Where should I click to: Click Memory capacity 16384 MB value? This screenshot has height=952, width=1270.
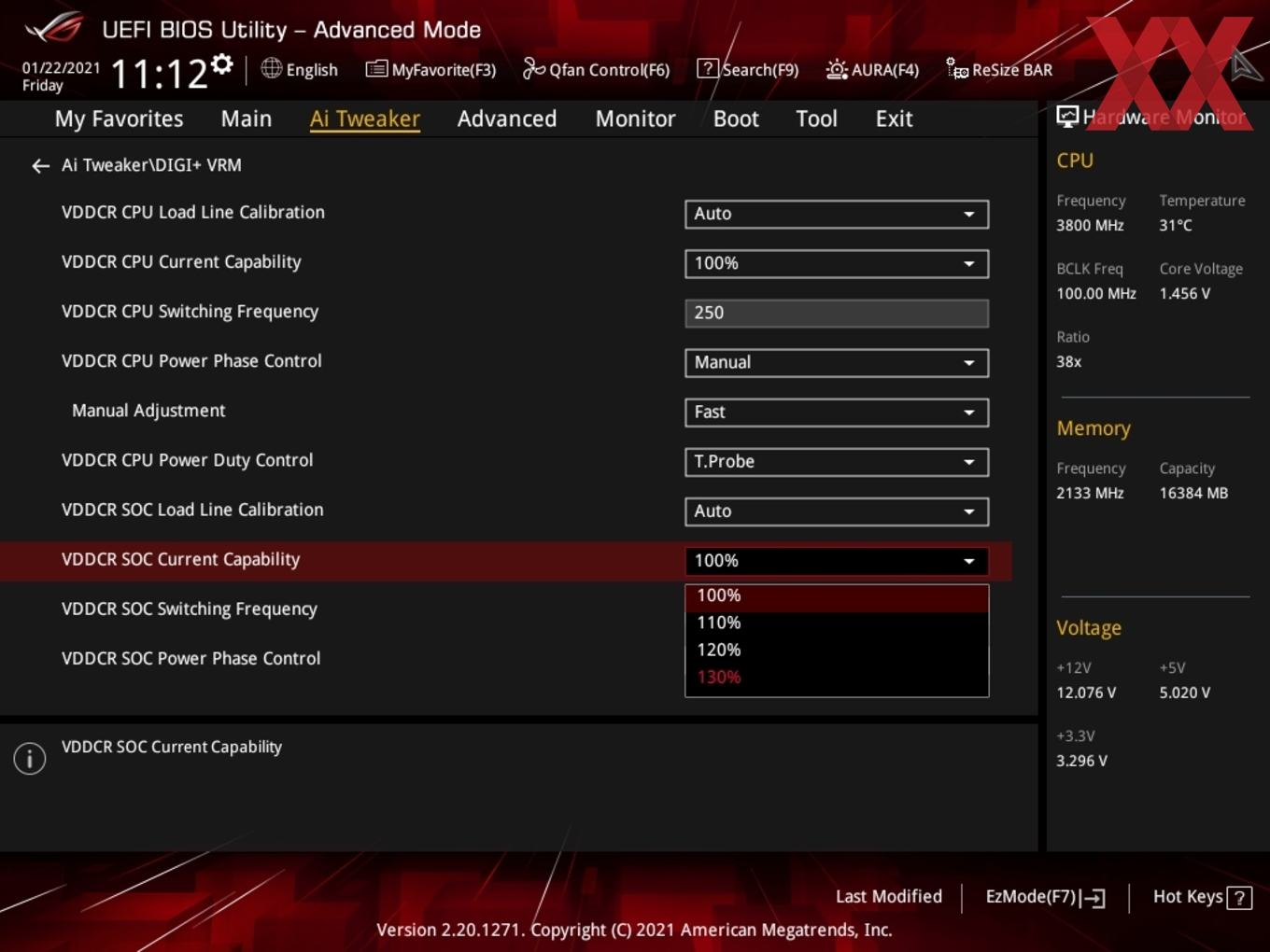pyautogui.click(x=1193, y=494)
